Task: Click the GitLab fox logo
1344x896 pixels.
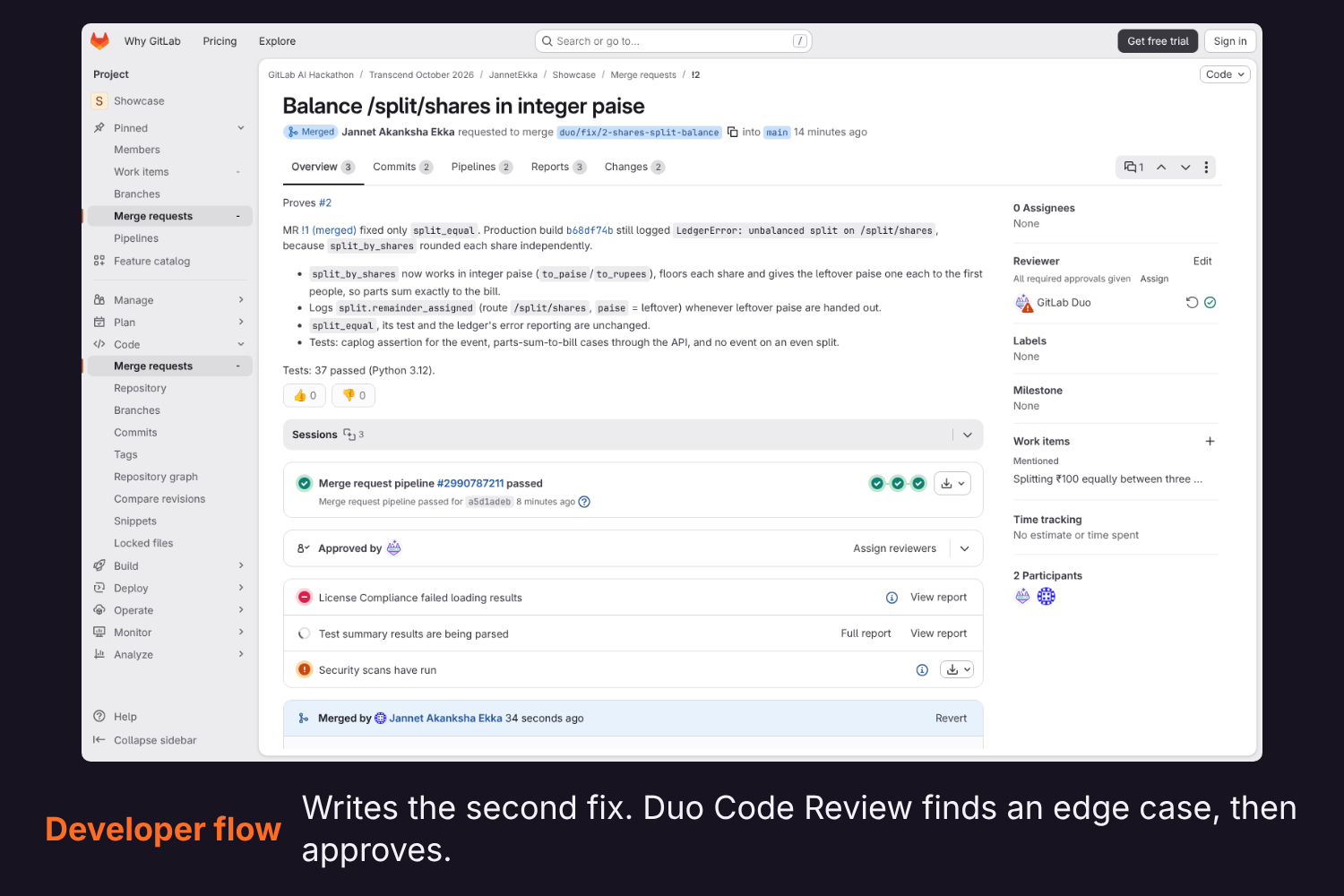Action: coord(99,41)
